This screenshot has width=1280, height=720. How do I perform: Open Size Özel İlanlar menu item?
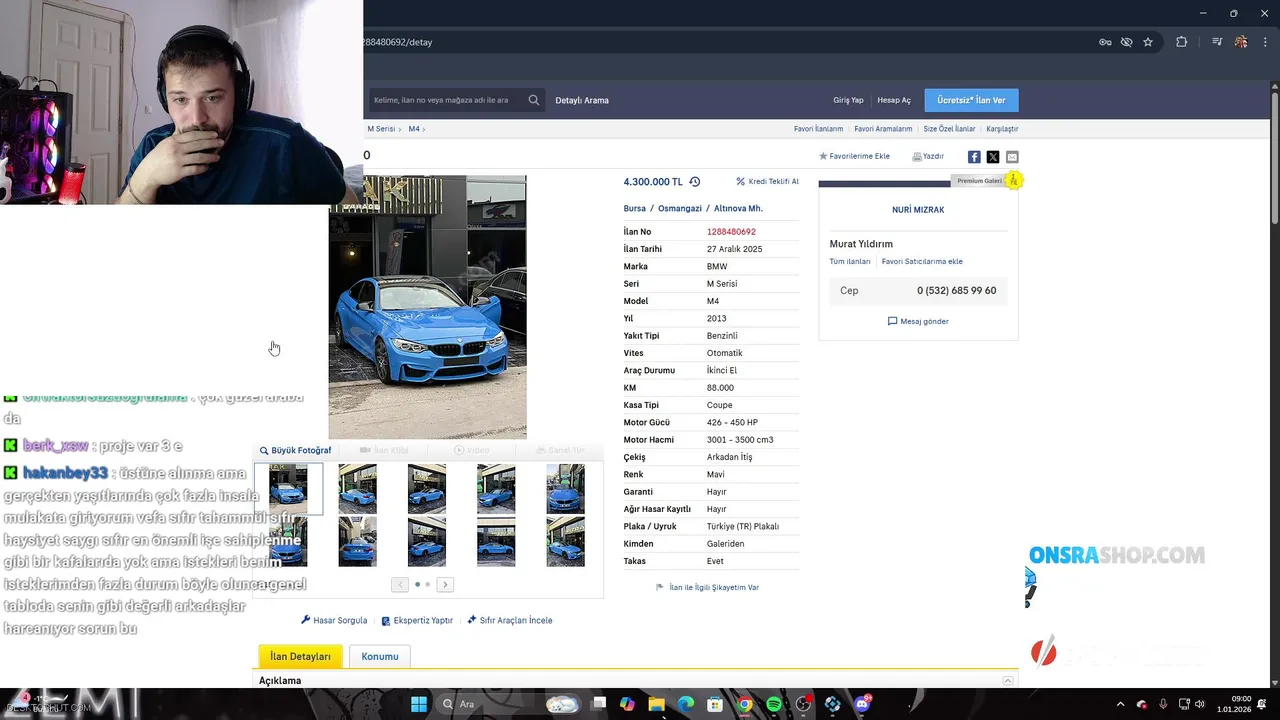pyautogui.click(x=949, y=129)
